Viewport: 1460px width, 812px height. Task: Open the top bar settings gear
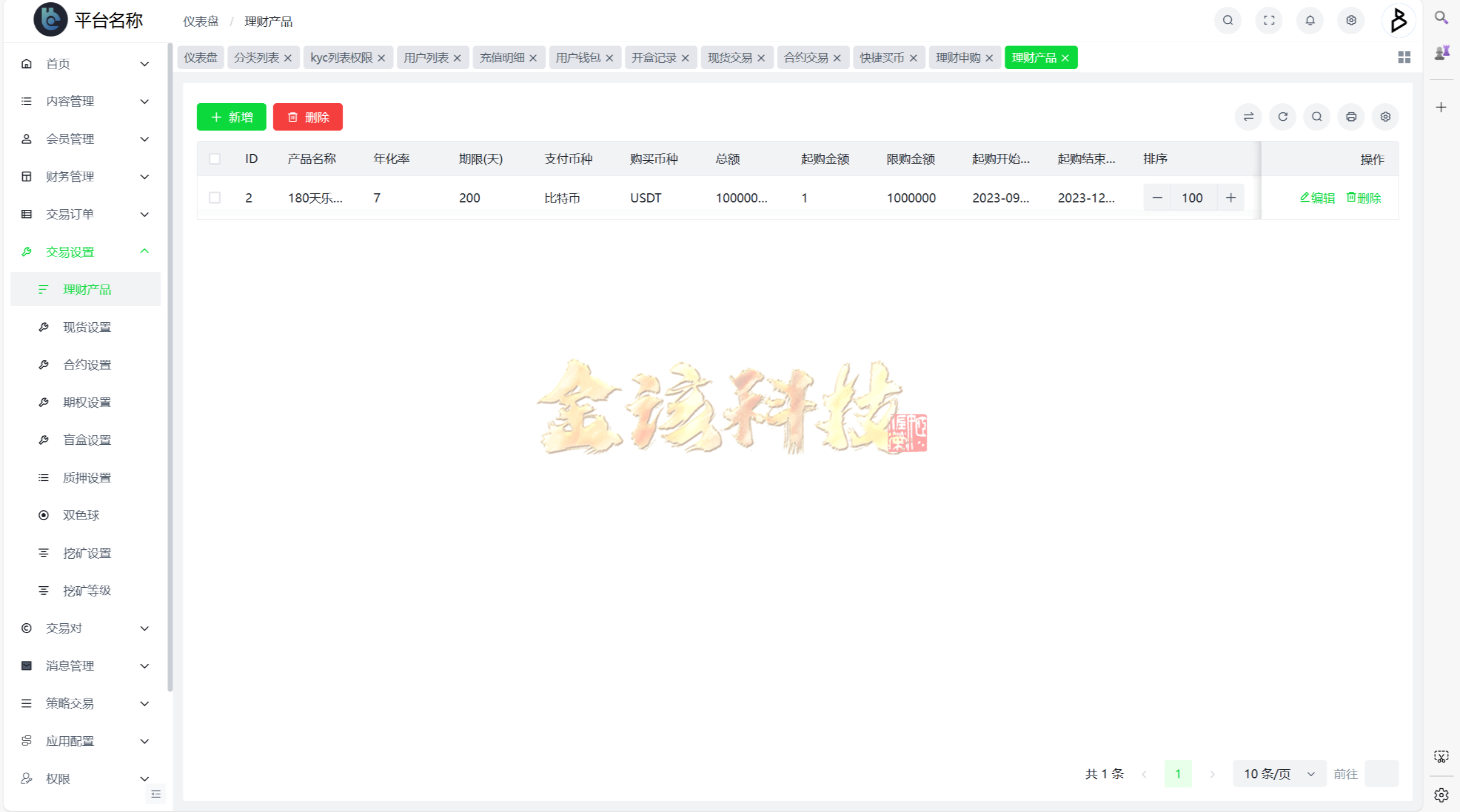pyautogui.click(x=1350, y=20)
